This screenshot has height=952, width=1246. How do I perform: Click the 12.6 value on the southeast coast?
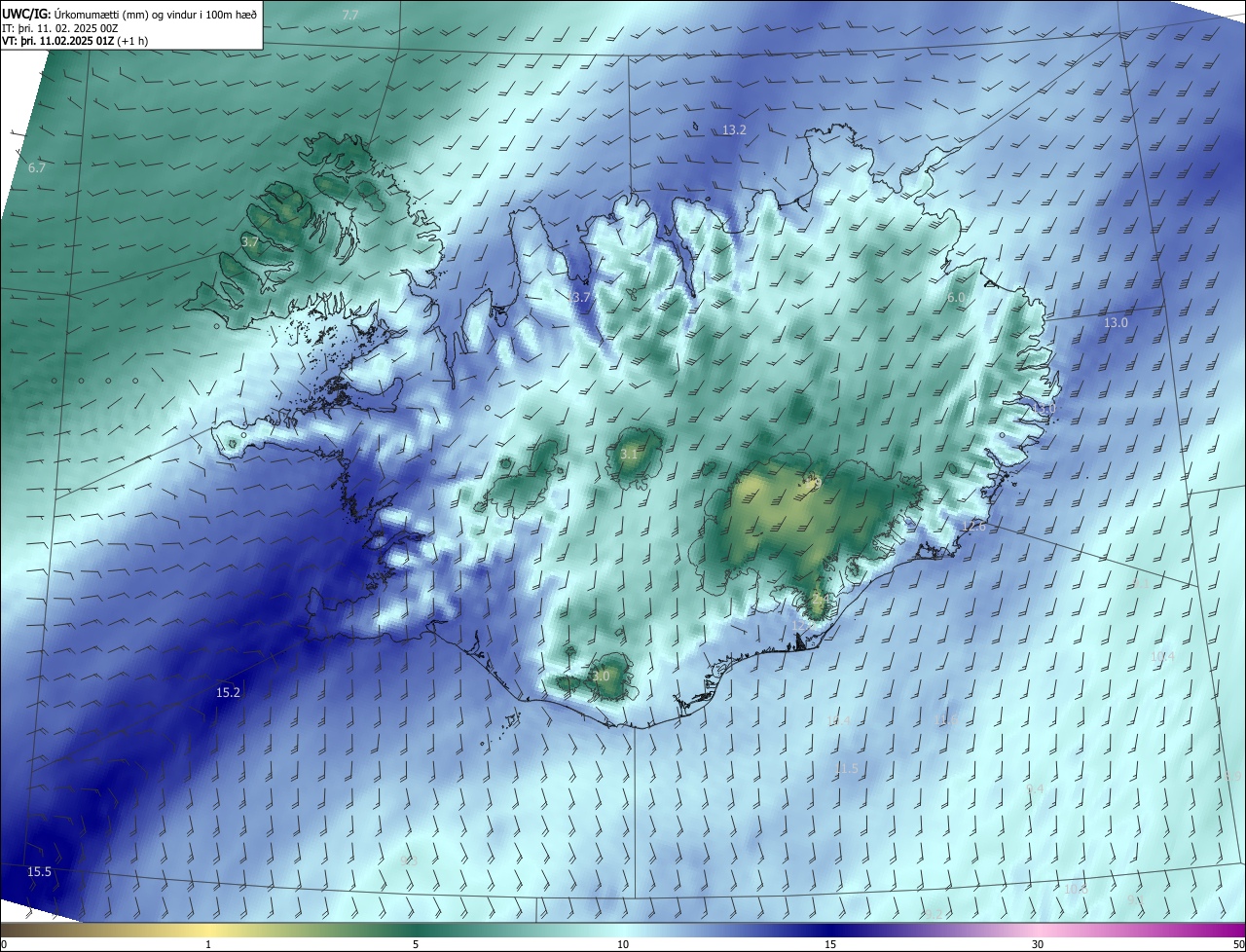974,526
